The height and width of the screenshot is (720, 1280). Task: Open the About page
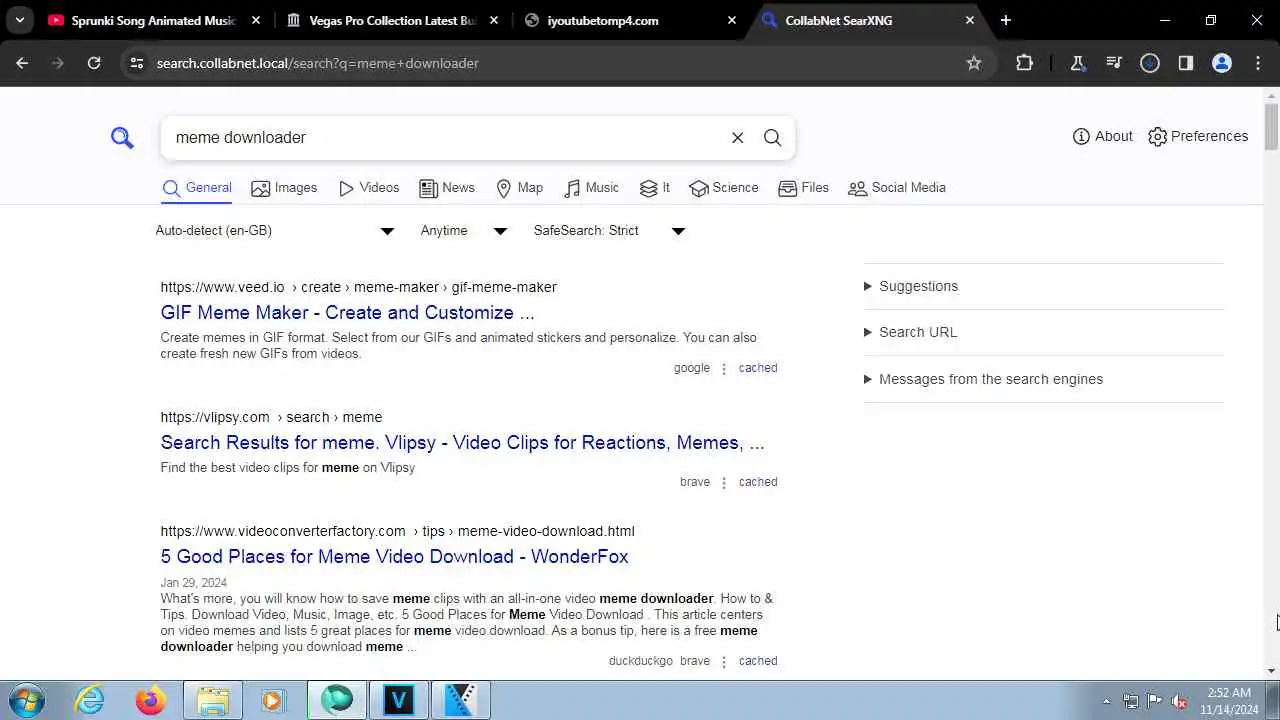1102,136
